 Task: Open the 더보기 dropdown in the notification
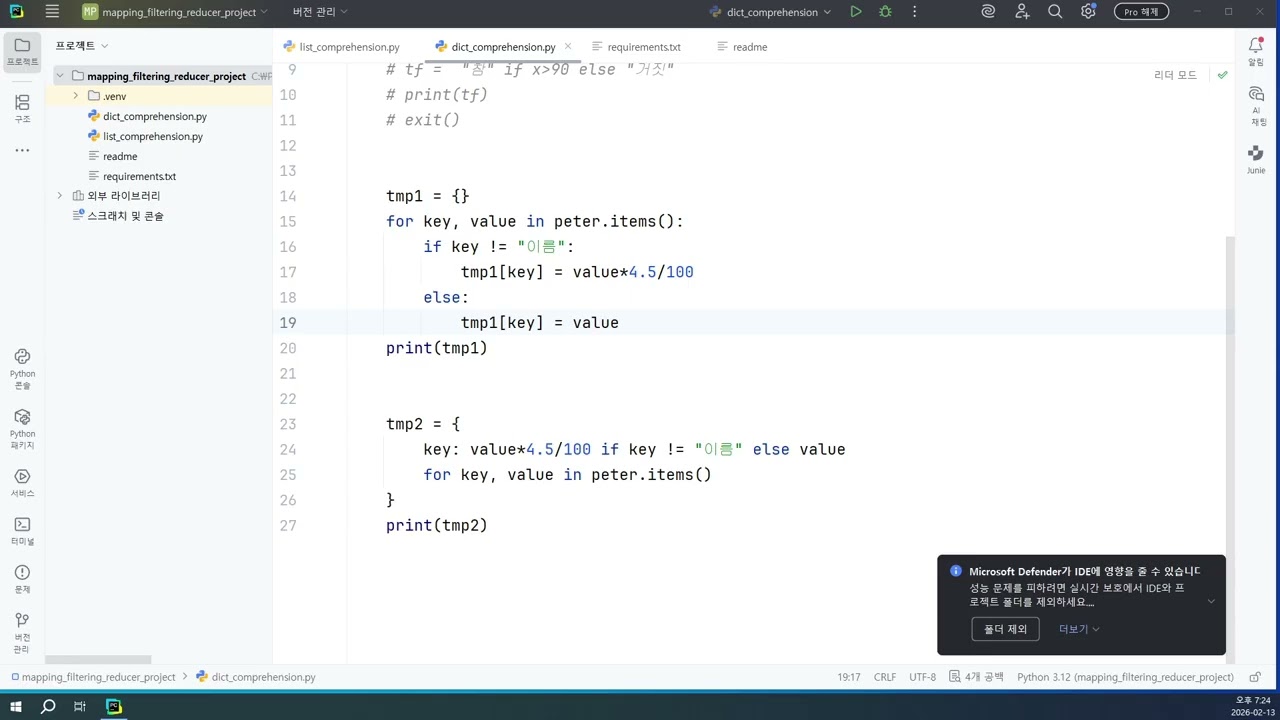[x=1079, y=629]
